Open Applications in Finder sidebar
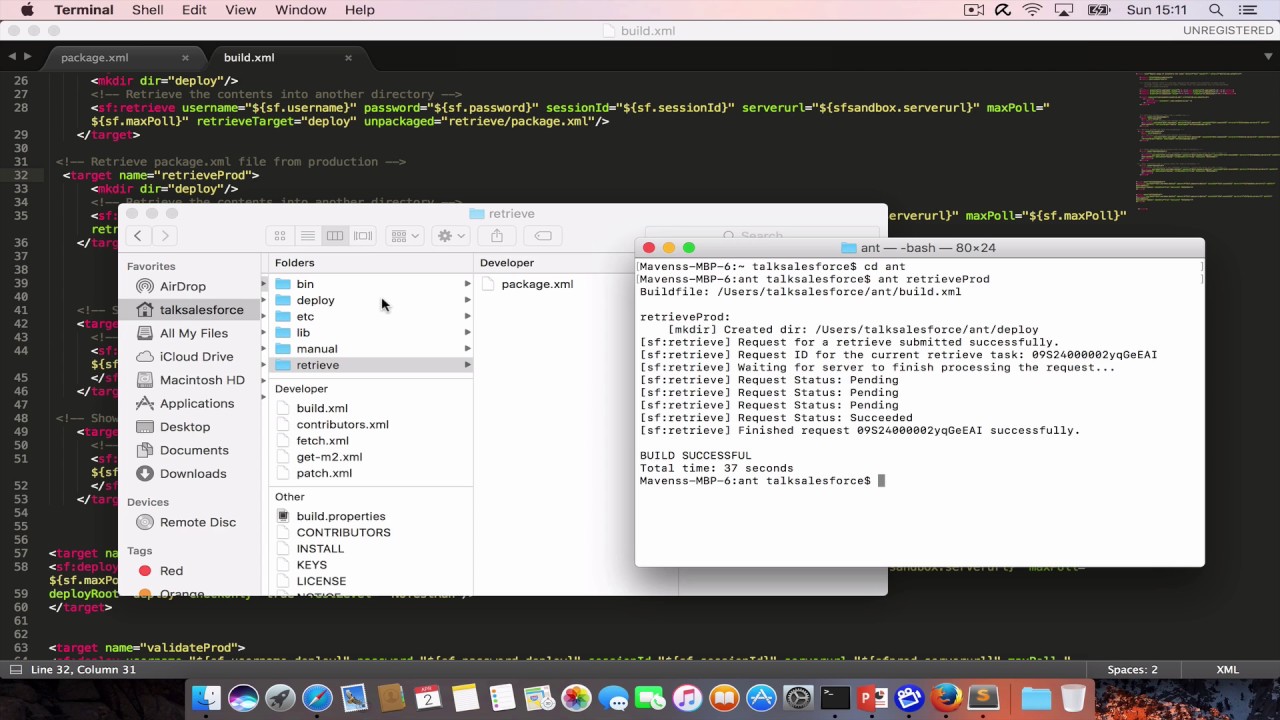Image resolution: width=1280 pixels, height=720 pixels. 197,403
